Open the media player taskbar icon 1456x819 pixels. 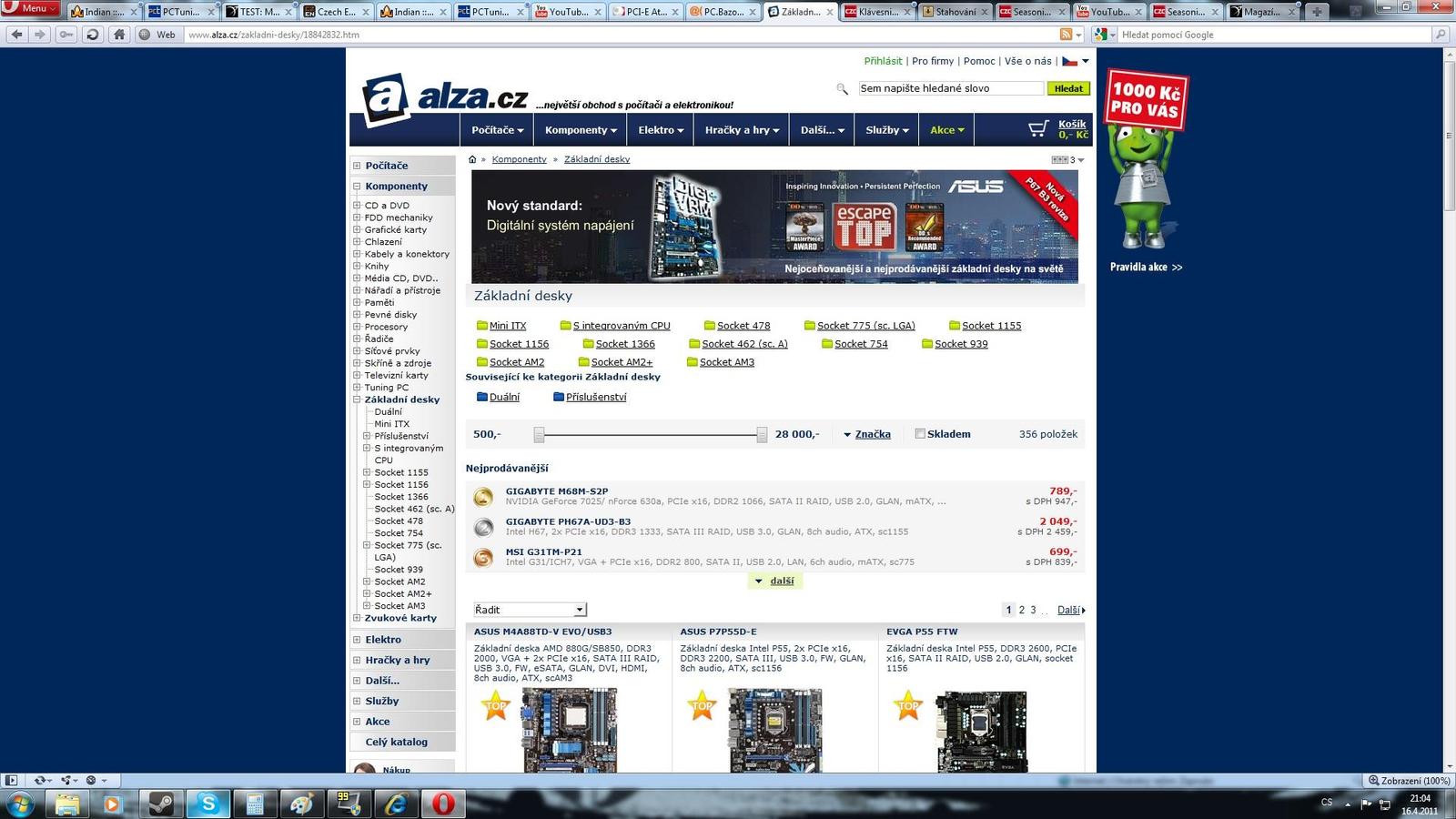pyautogui.click(x=113, y=804)
